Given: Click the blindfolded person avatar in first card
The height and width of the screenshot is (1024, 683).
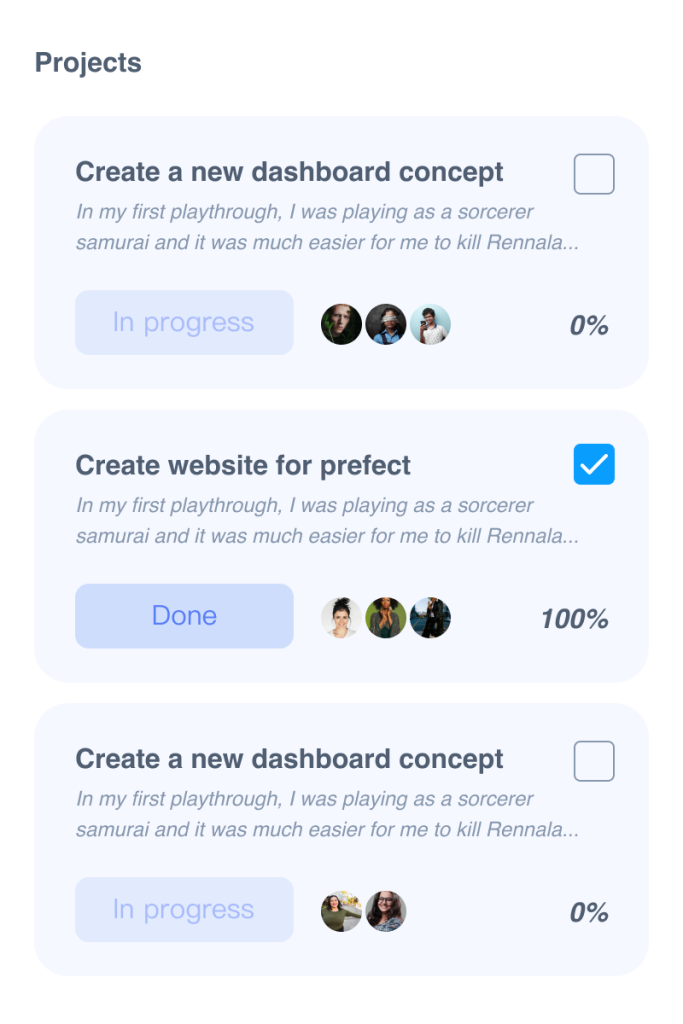Looking at the screenshot, I should 385,324.
